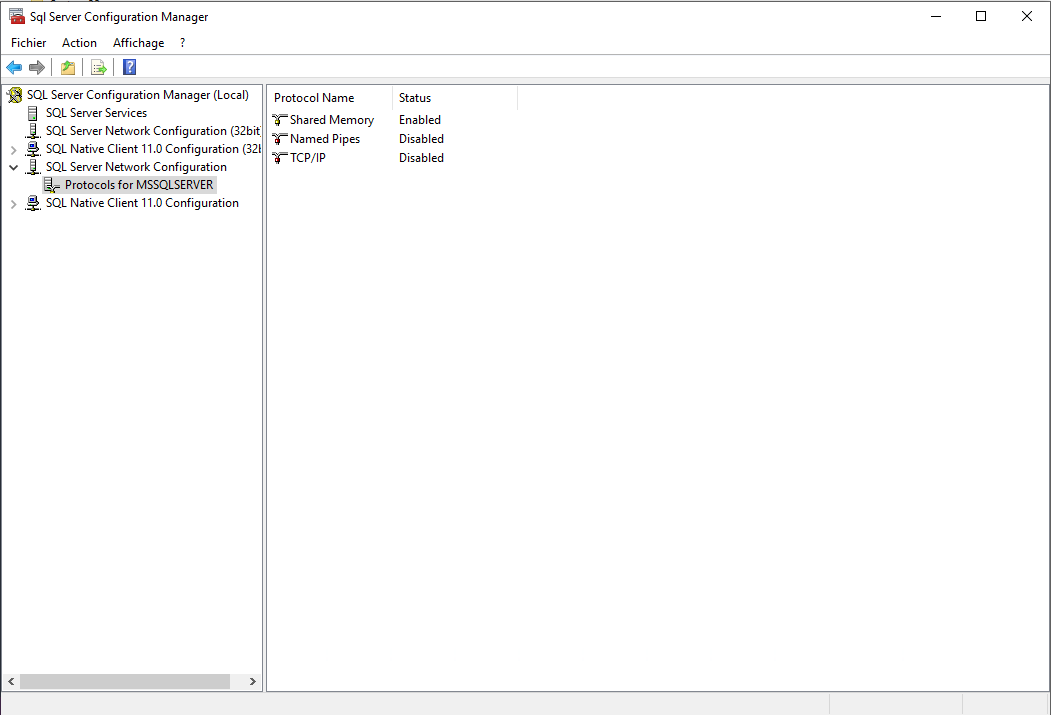Viewport: 1051px width, 715px height.
Task: Open Help via blue question mark icon
Action: point(129,67)
